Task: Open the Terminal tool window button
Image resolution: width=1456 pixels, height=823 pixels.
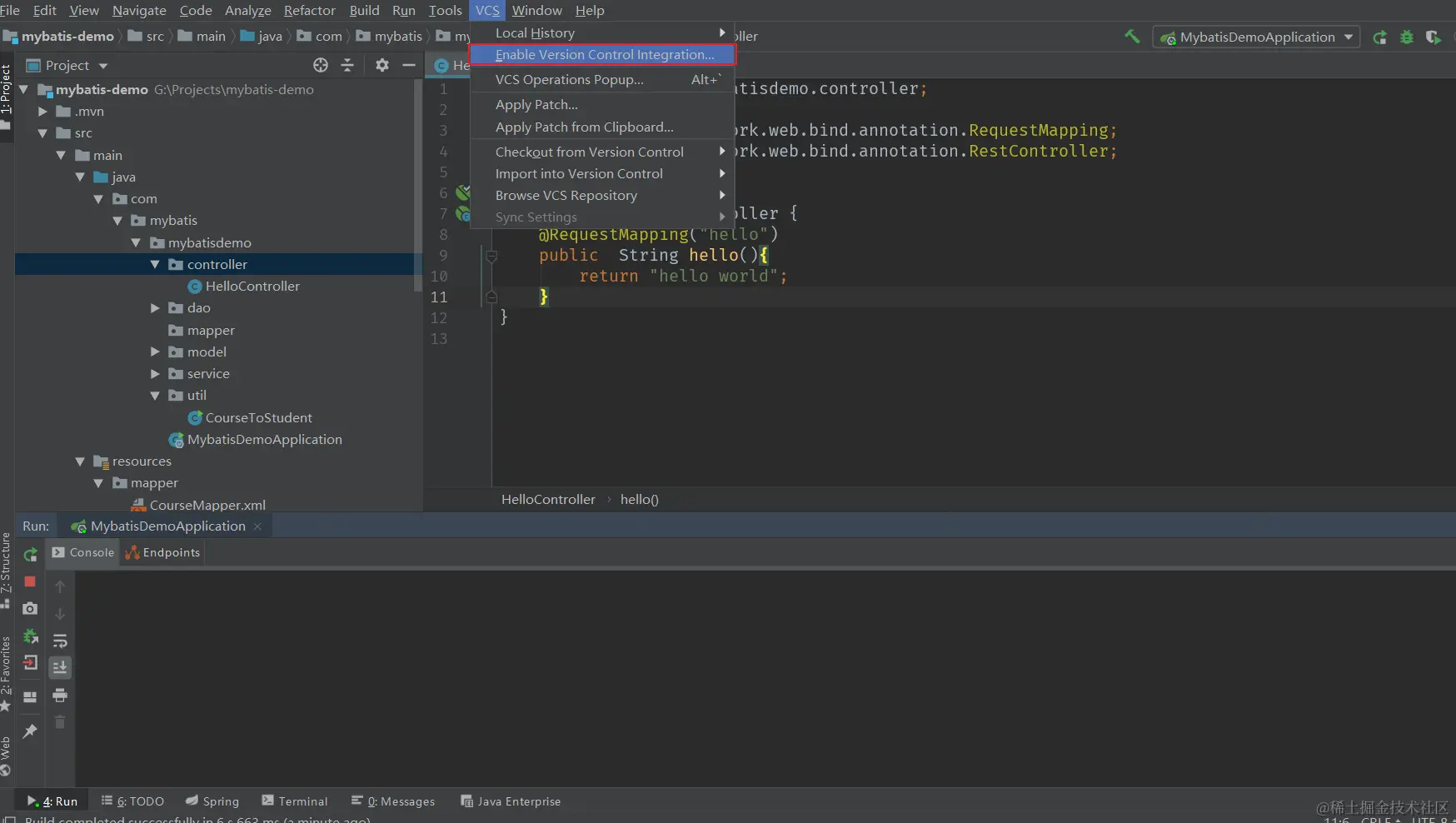Action: (295, 801)
